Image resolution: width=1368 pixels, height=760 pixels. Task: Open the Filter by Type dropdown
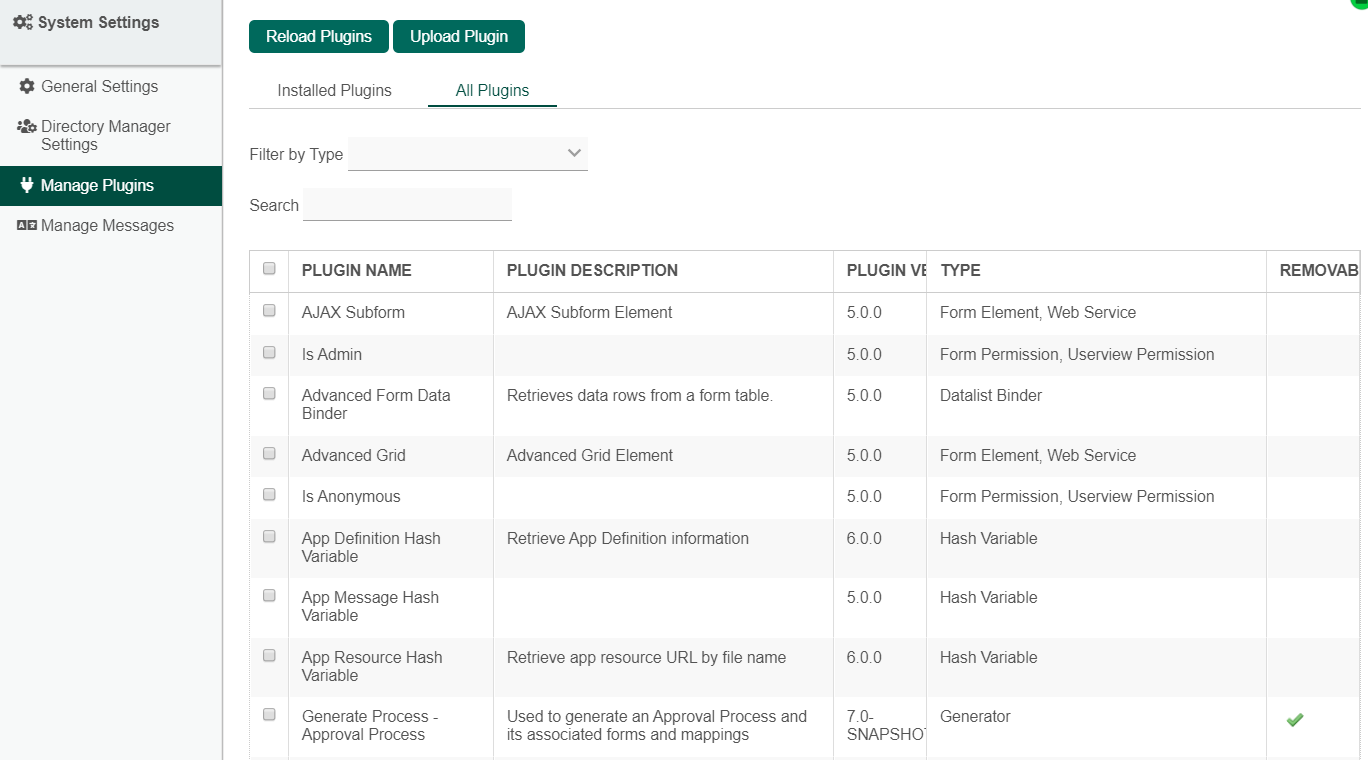pyautogui.click(x=467, y=154)
